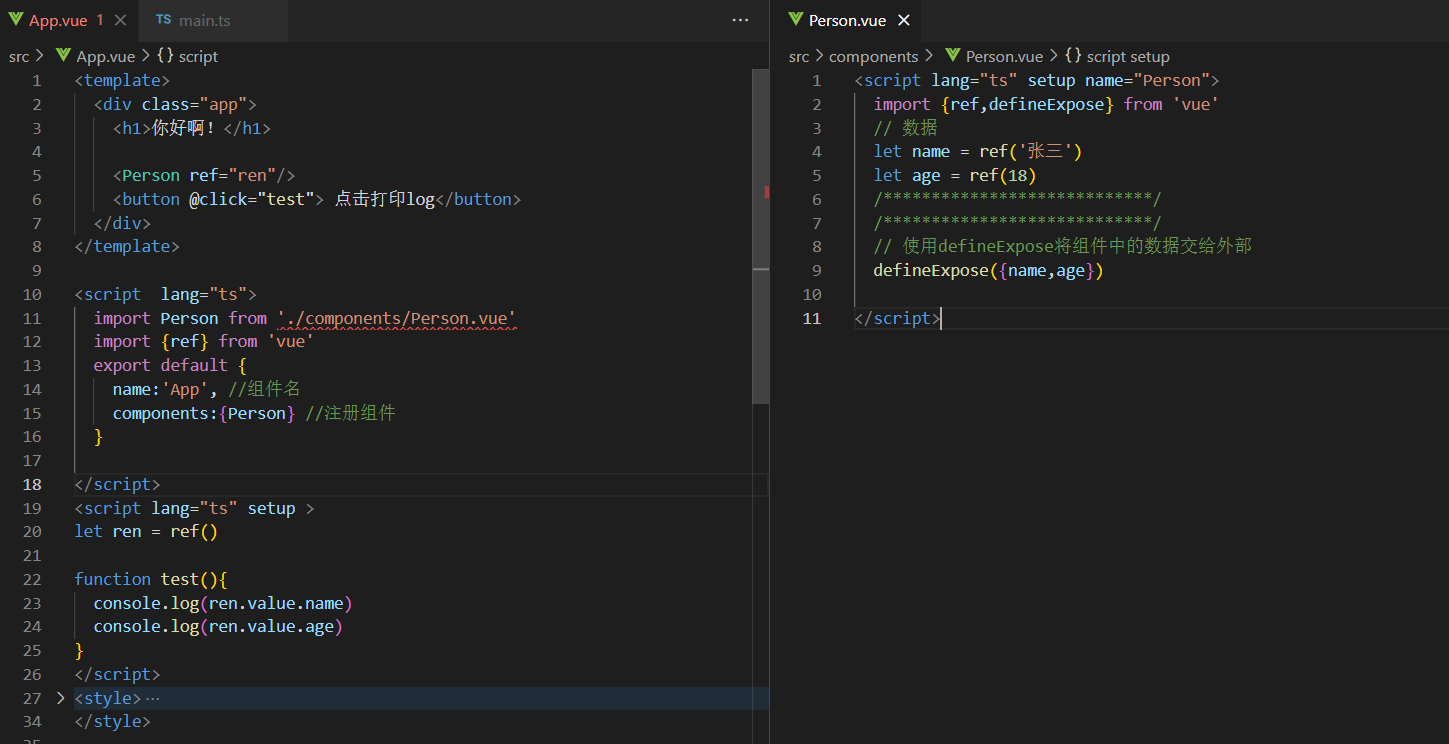
Task: Click "name:'App'," property in App.vue
Action: click(165, 389)
